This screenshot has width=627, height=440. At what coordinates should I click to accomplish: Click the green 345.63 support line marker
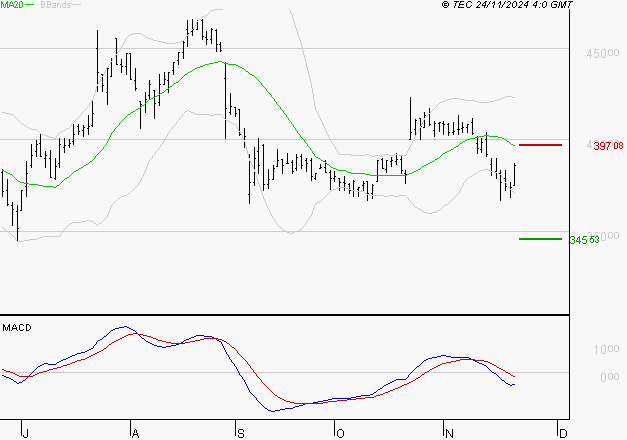(540, 238)
